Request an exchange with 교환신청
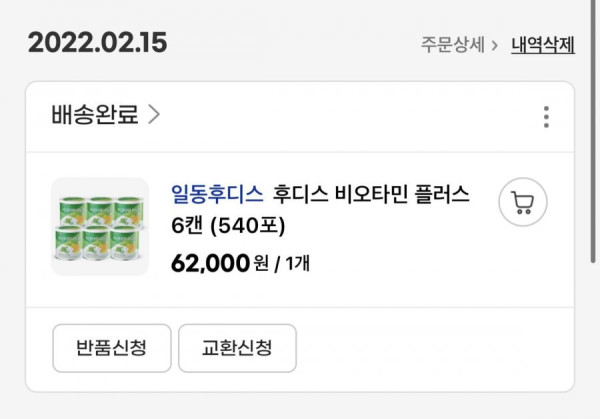 click(x=237, y=348)
